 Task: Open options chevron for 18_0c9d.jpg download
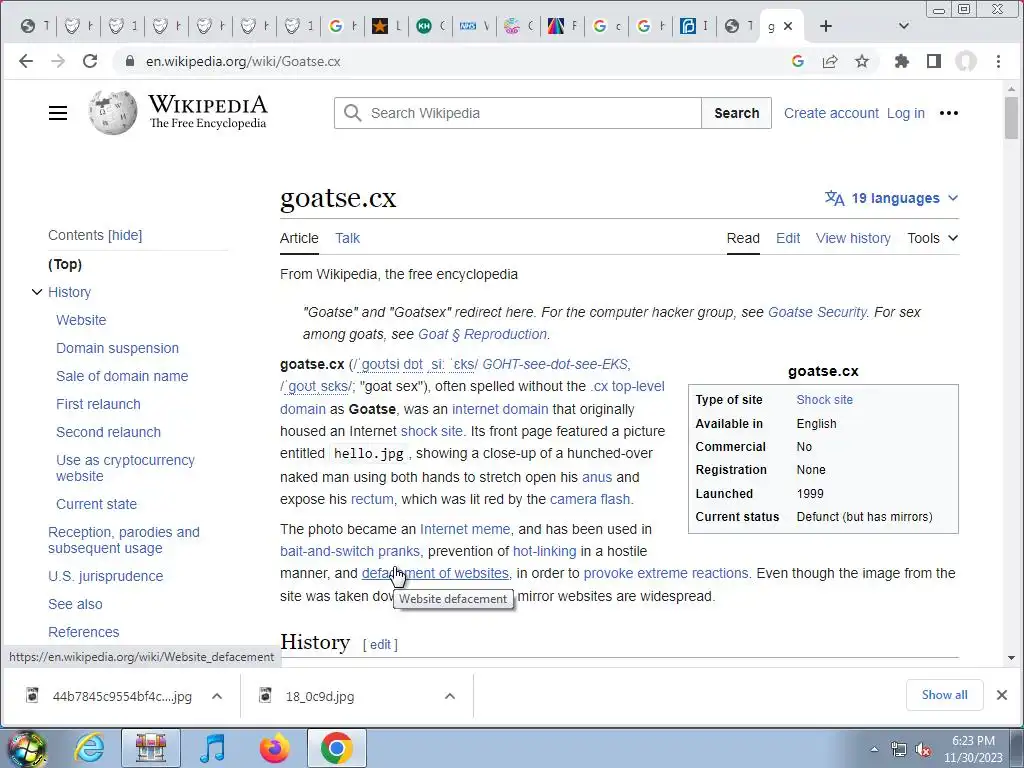[x=450, y=696]
